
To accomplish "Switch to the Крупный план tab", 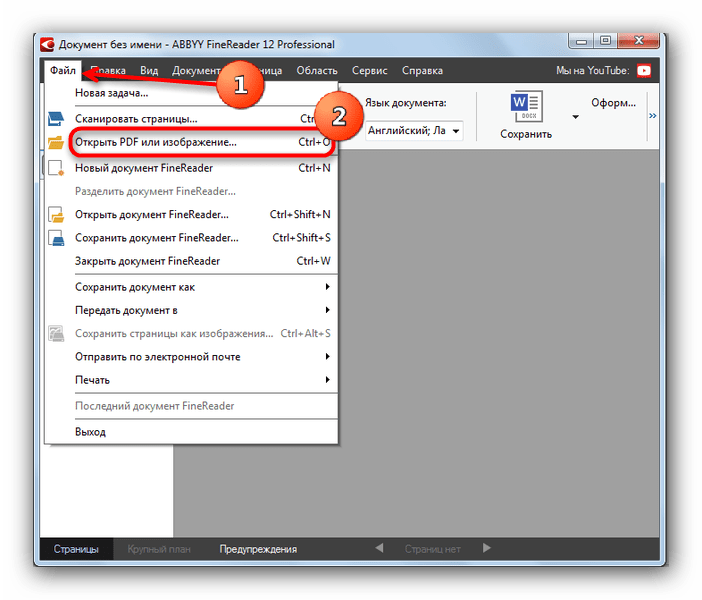I will (159, 549).
